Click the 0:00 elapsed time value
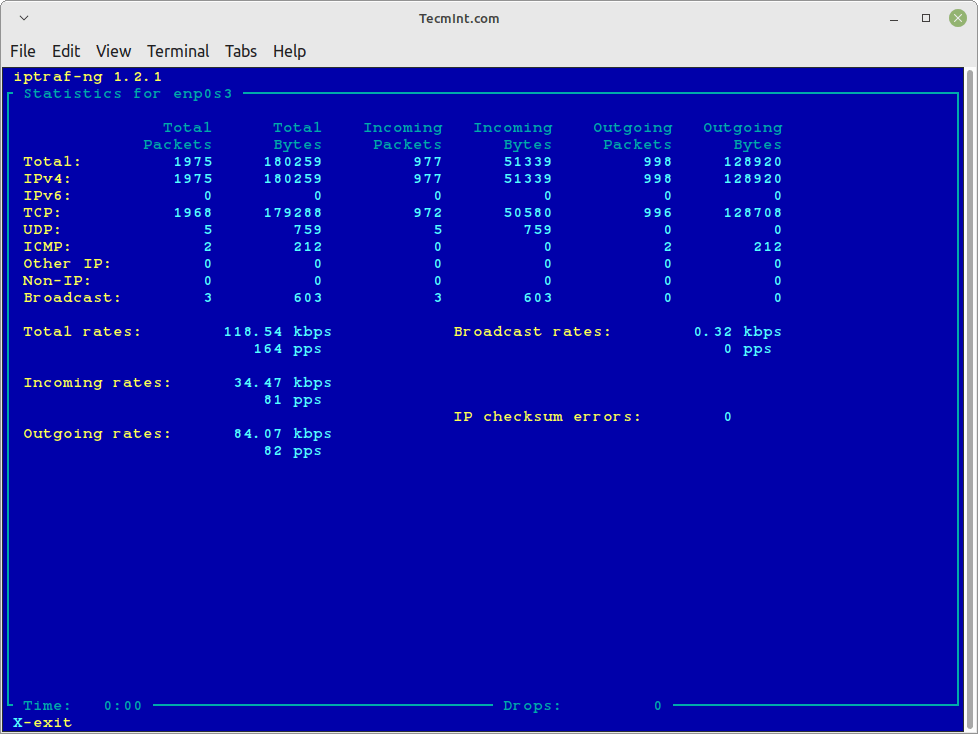Screen dimensions: 978x734 (x=123, y=706)
